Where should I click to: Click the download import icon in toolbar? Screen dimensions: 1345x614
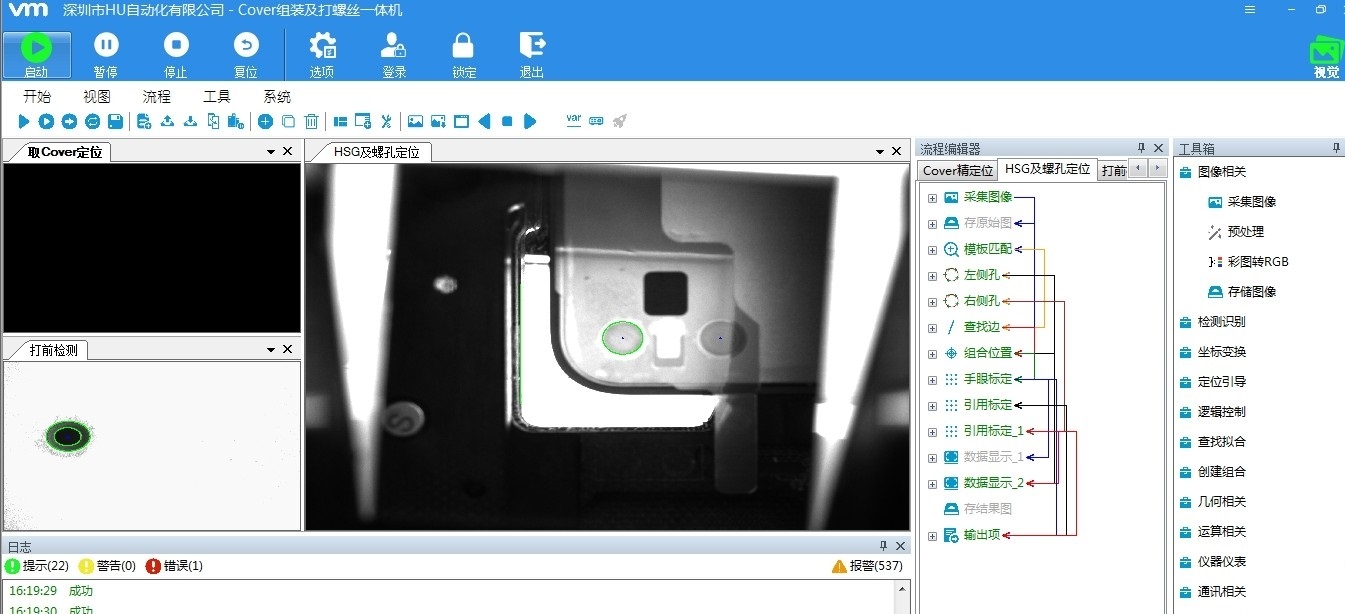190,122
